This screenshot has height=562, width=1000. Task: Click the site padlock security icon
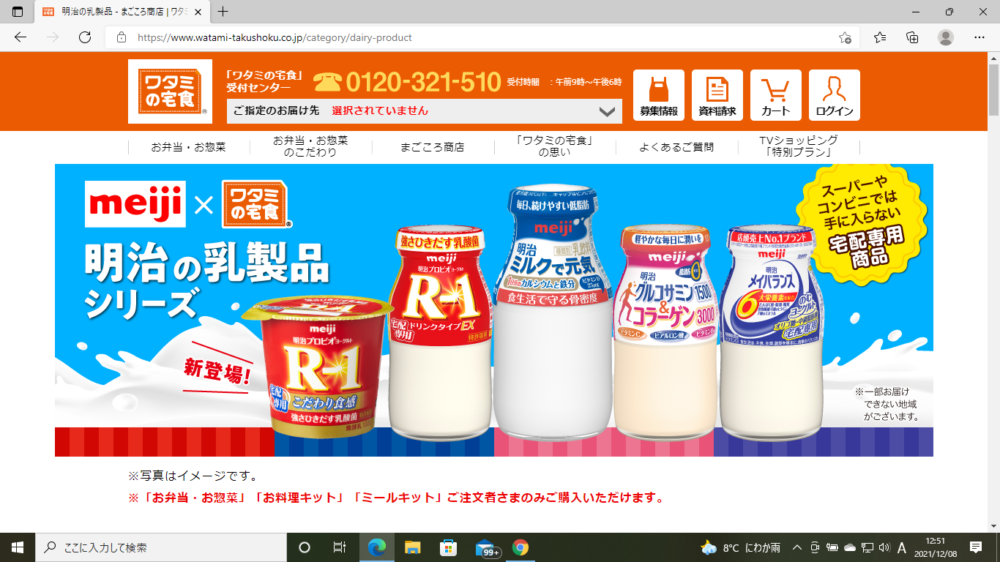(x=121, y=38)
